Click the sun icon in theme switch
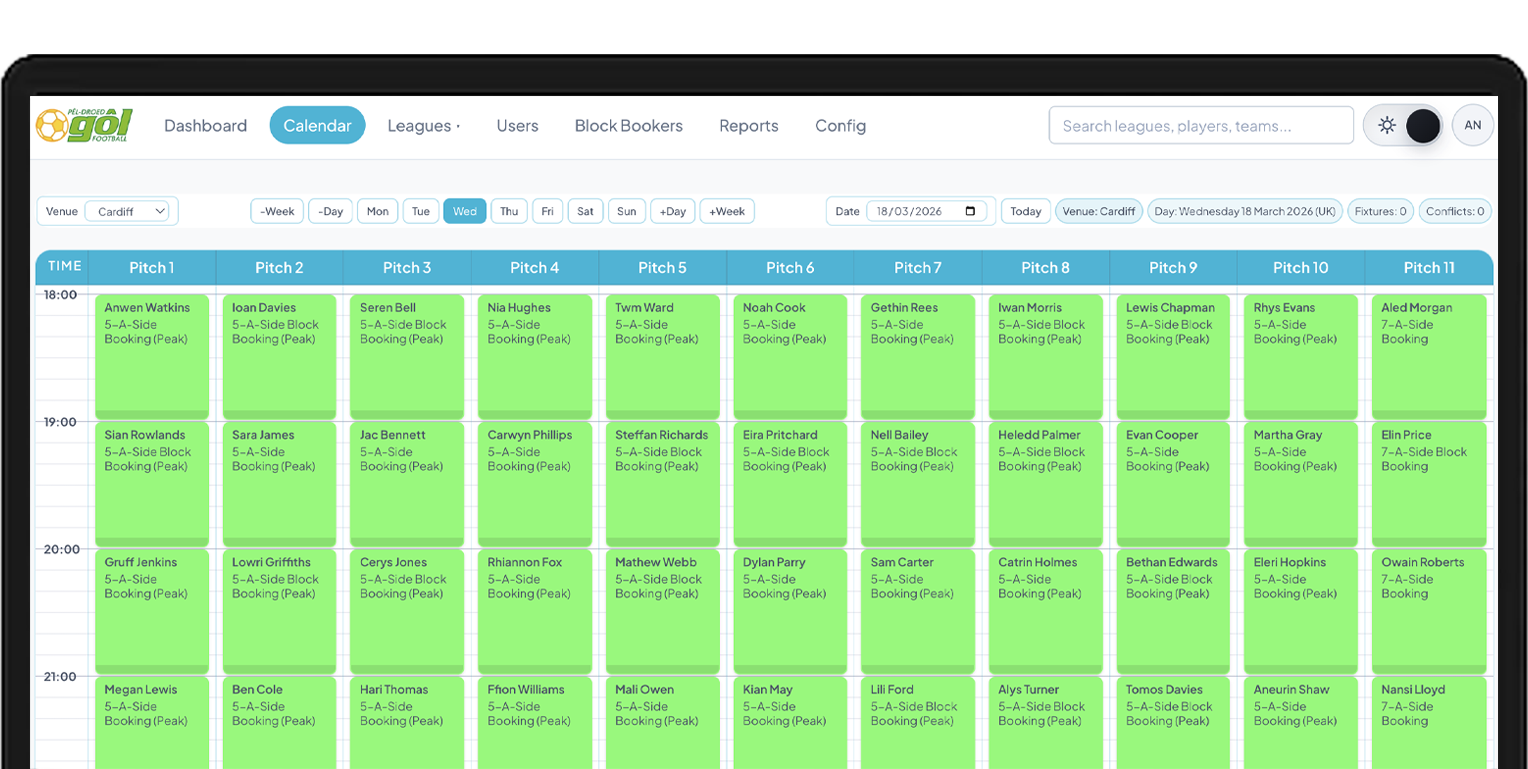The width and height of the screenshot is (1528, 769). click(1386, 126)
